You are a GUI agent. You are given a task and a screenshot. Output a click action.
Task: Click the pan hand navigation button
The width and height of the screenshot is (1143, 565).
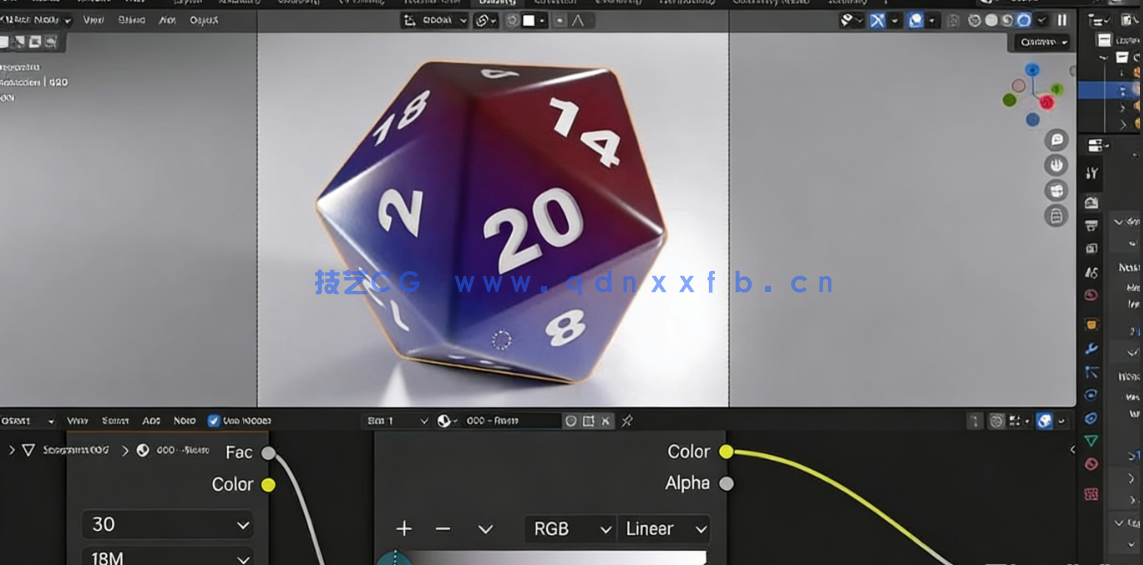coord(1056,165)
